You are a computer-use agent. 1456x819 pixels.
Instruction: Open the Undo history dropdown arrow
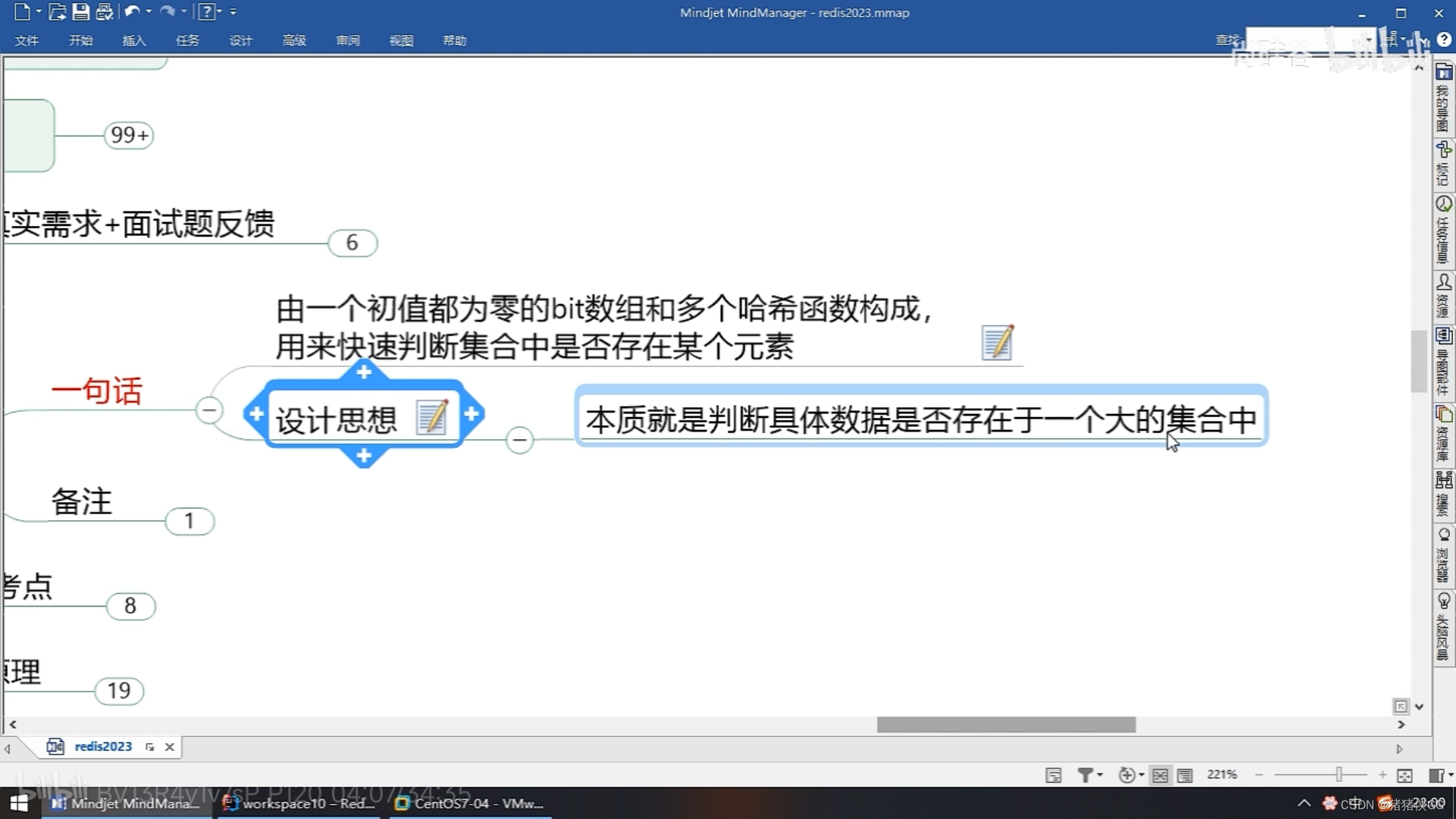(149, 11)
